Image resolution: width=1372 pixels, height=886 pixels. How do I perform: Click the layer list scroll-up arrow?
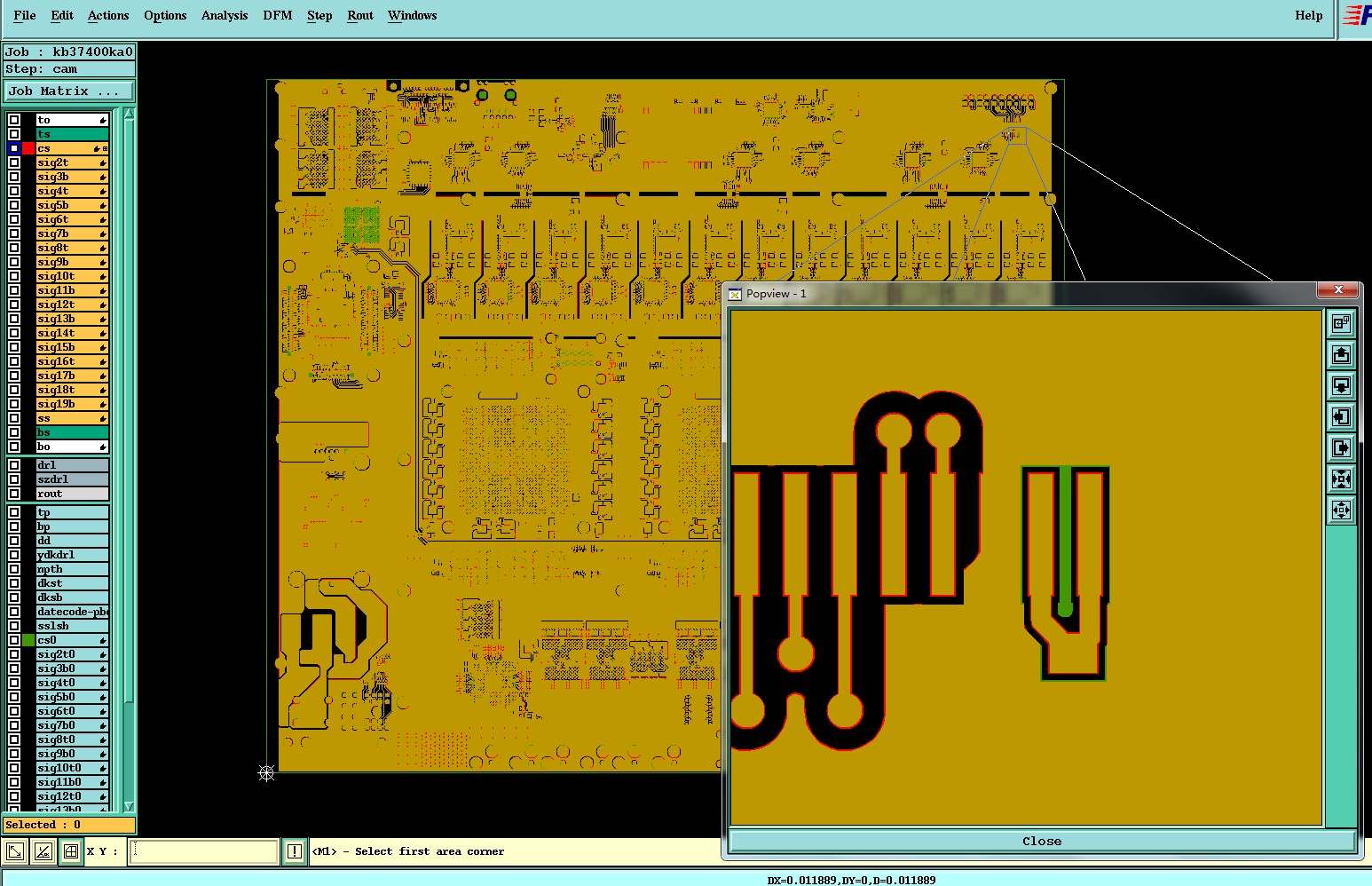pos(129,114)
